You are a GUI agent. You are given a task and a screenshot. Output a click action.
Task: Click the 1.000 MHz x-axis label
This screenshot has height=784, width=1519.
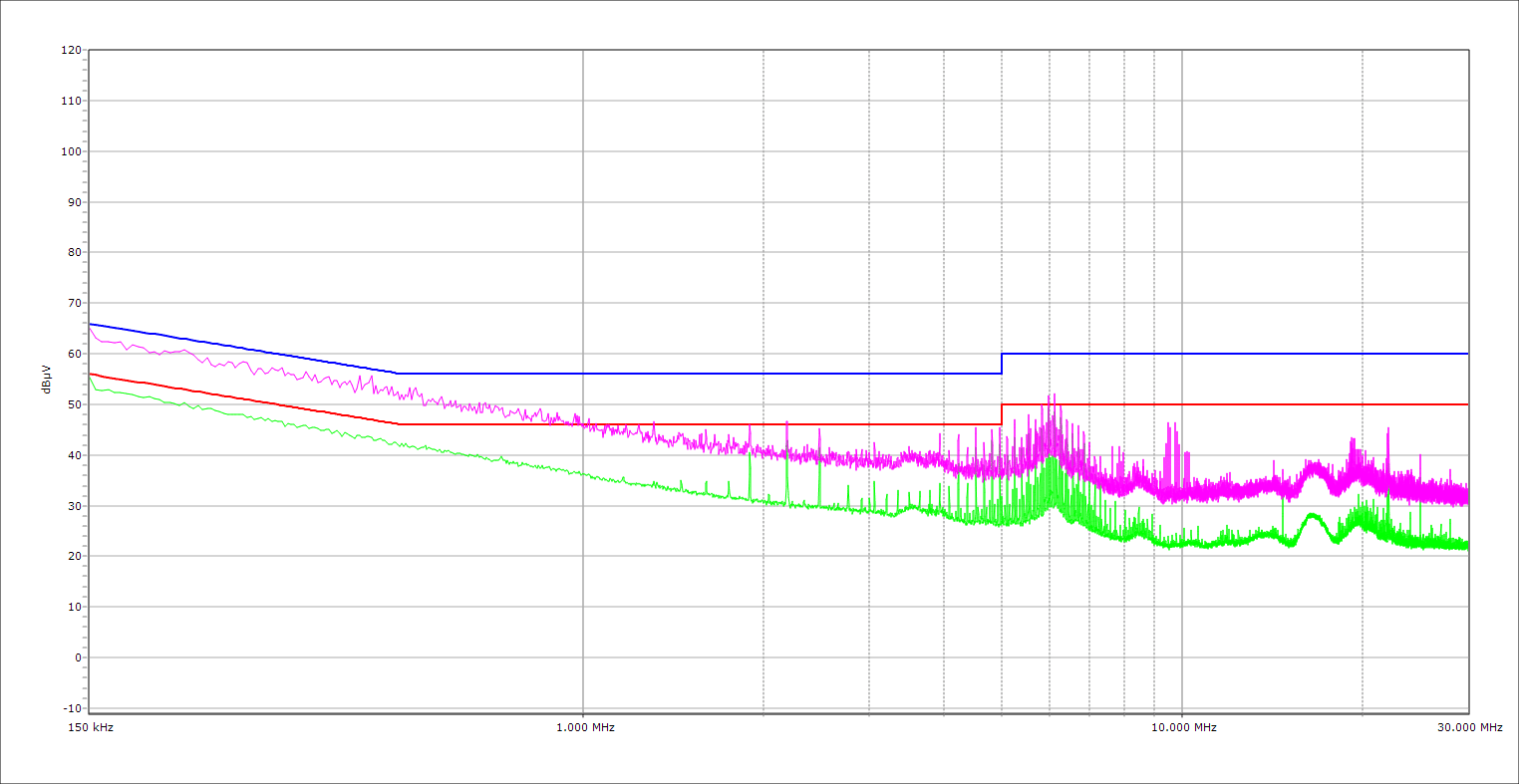pyautogui.click(x=584, y=727)
